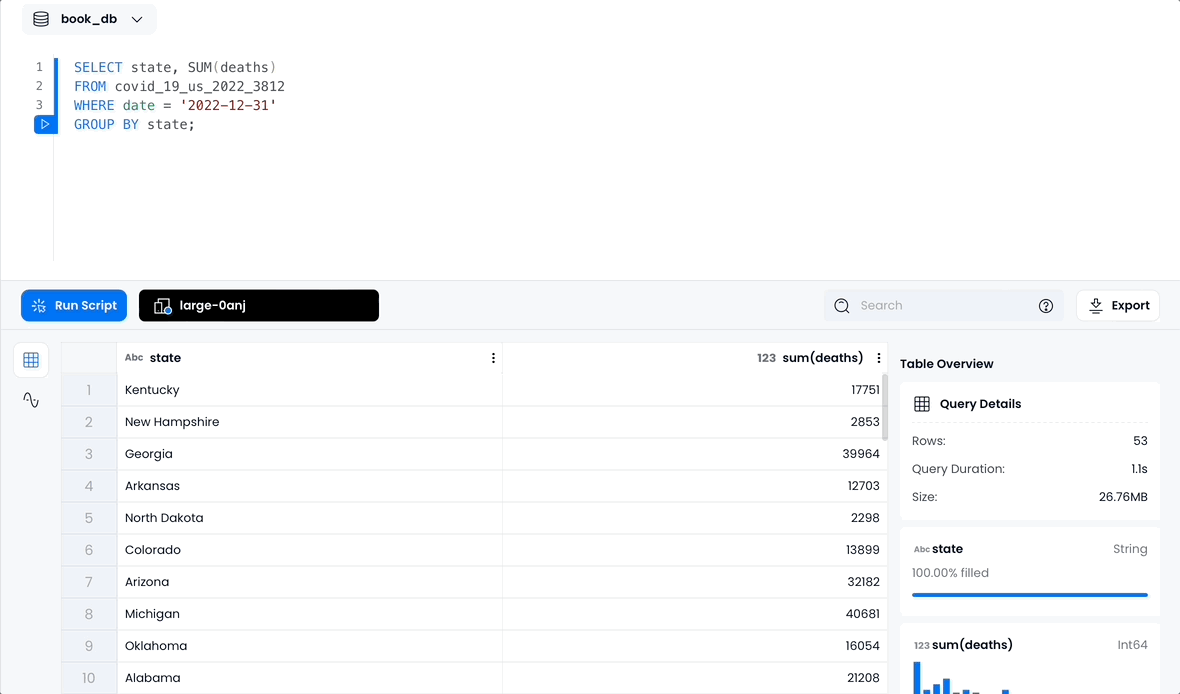
Task: Click the magnifier icon in the search box
Action: pyautogui.click(x=842, y=306)
